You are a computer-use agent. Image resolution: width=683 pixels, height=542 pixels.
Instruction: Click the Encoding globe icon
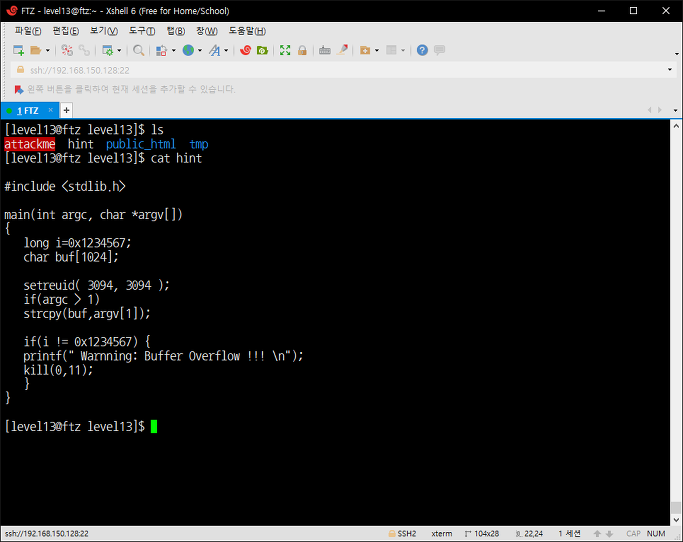(188, 51)
